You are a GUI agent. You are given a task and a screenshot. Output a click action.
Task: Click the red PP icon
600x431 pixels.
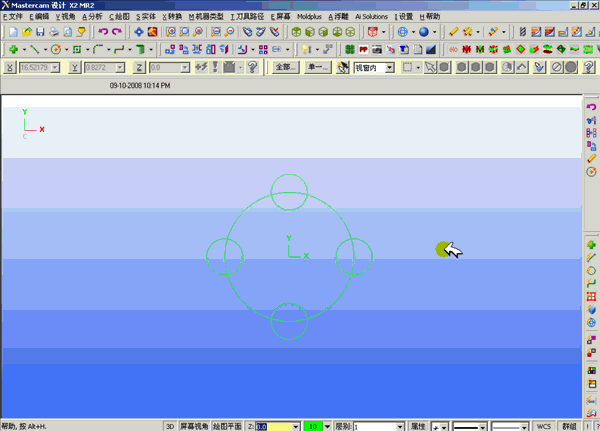[x=363, y=49]
